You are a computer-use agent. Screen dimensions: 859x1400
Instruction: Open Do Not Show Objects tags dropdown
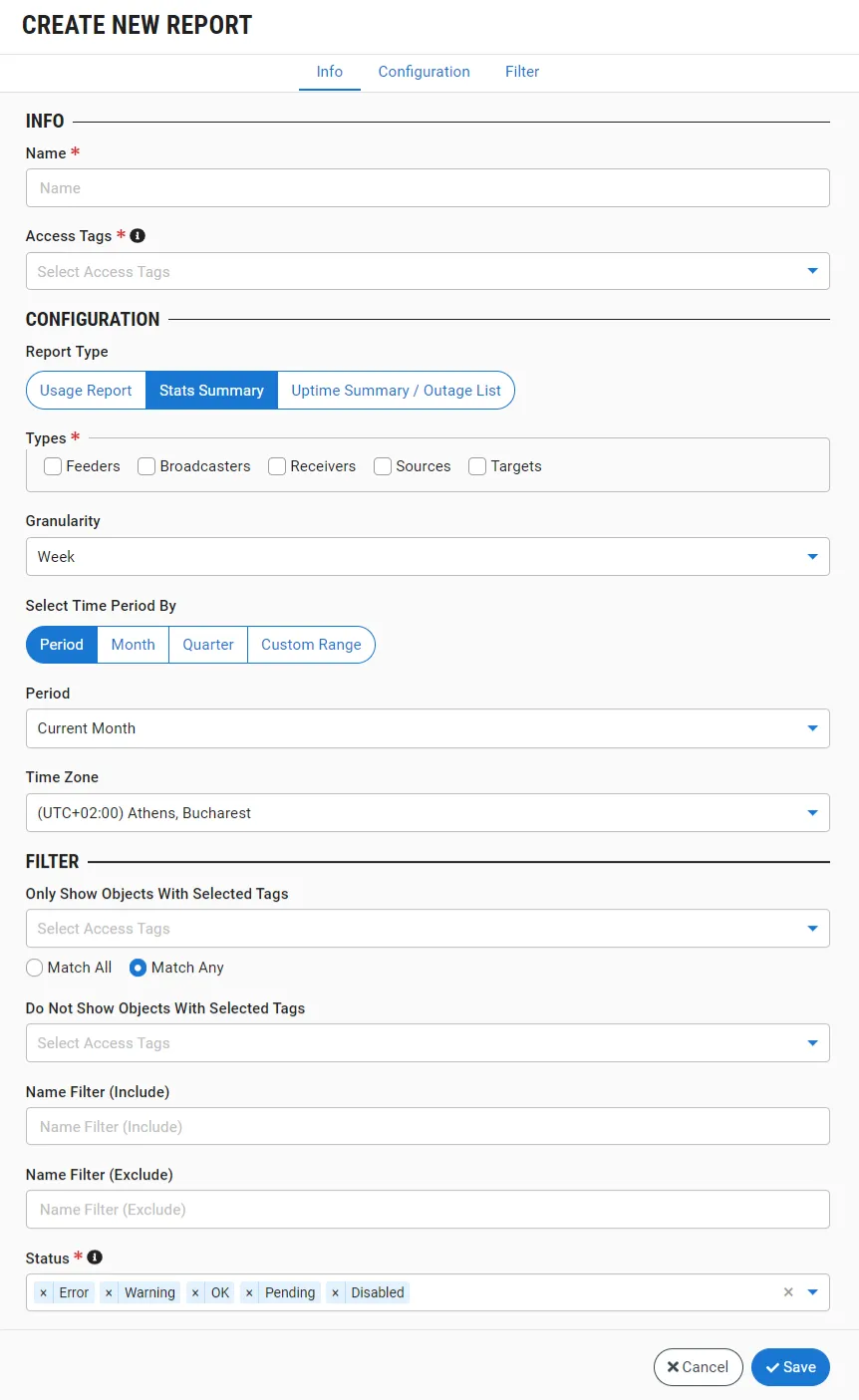(x=428, y=1043)
